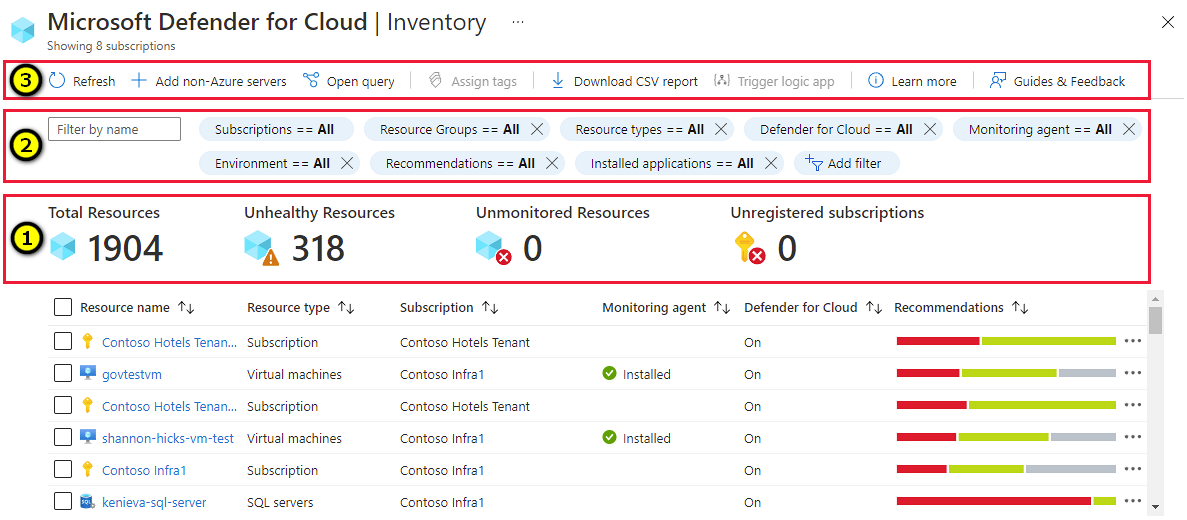1187x520 pixels.
Task: Remove the Resource Groups filter
Action: point(537,129)
